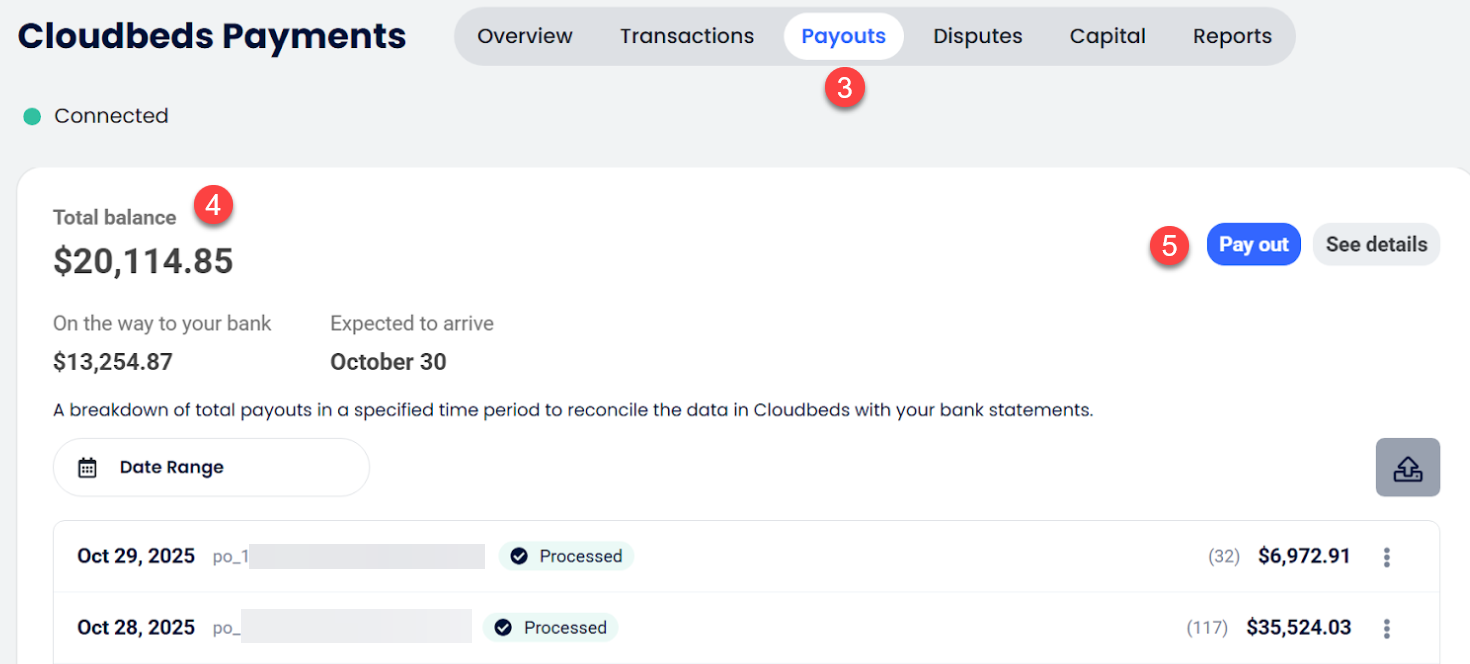
Task: Open the Transactions tab
Action: coord(687,37)
